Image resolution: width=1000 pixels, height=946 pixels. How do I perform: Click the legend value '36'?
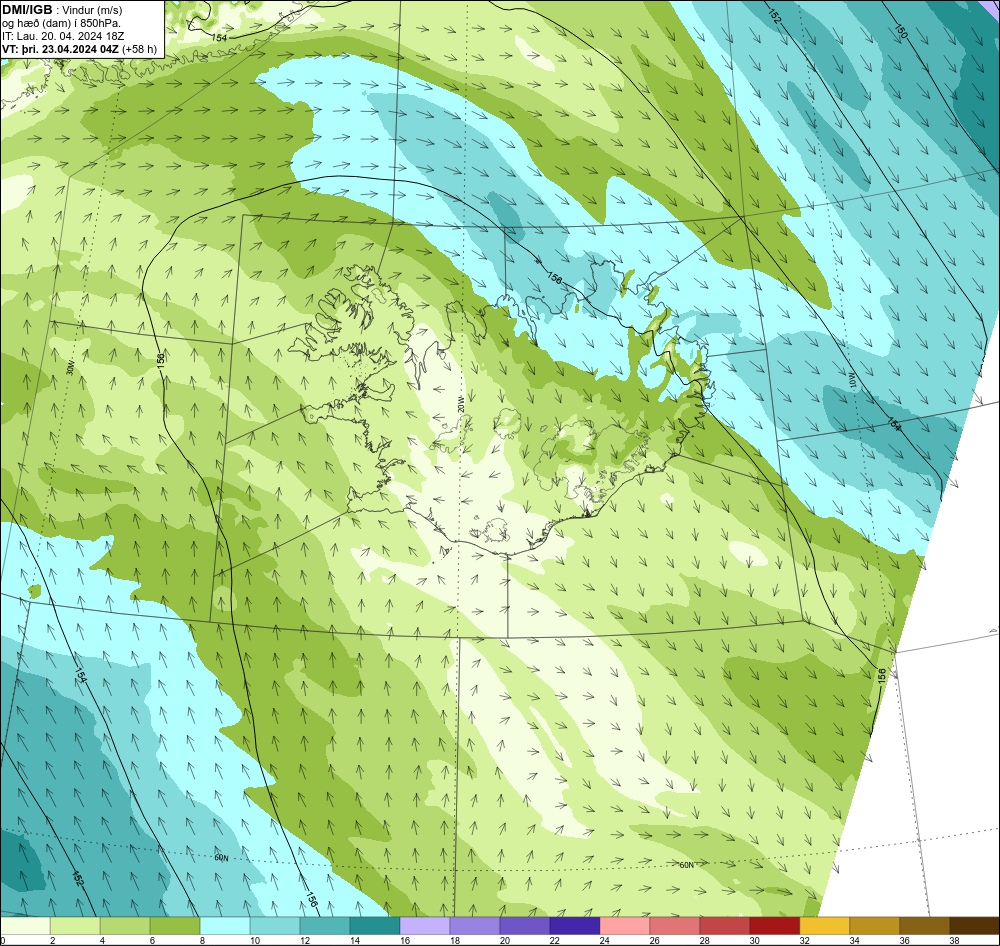click(x=904, y=940)
